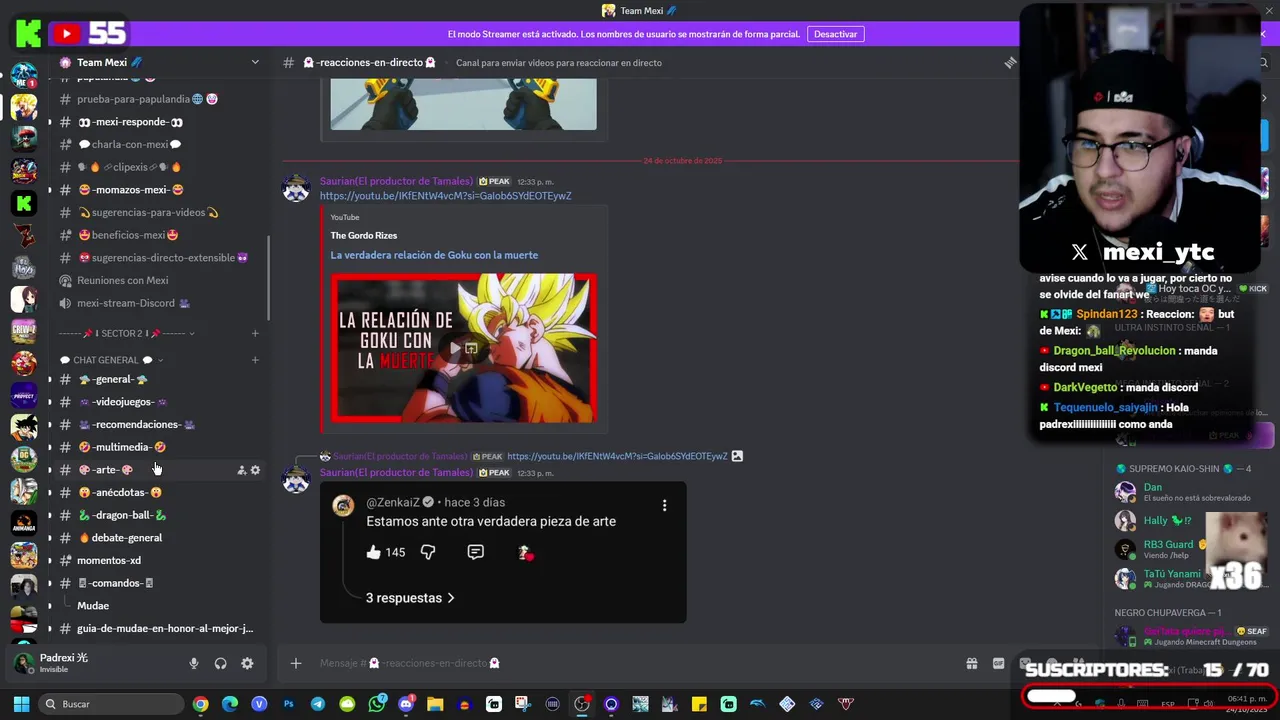This screenshot has height=720, width=1280.
Task: Open File Explorer folder in taskbar
Action: point(435,704)
